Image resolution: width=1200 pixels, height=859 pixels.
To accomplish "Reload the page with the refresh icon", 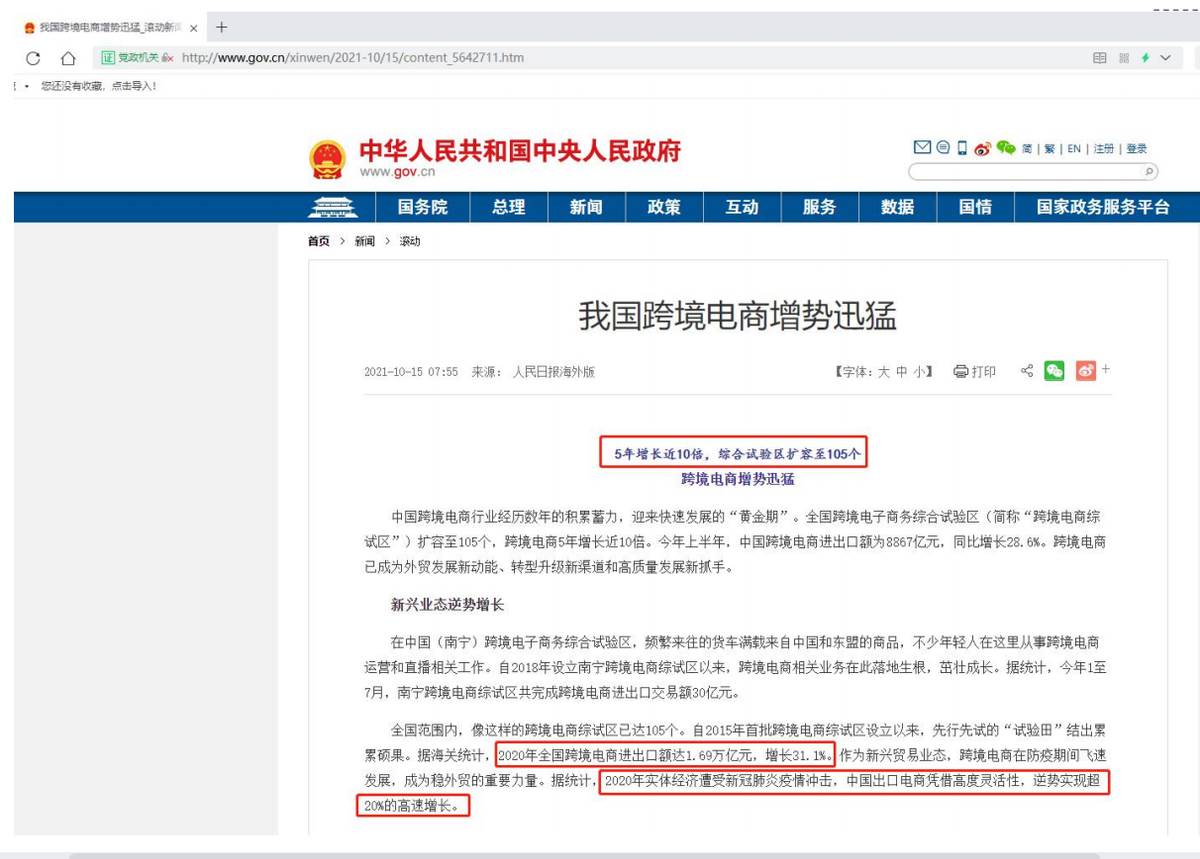I will click(33, 58).
